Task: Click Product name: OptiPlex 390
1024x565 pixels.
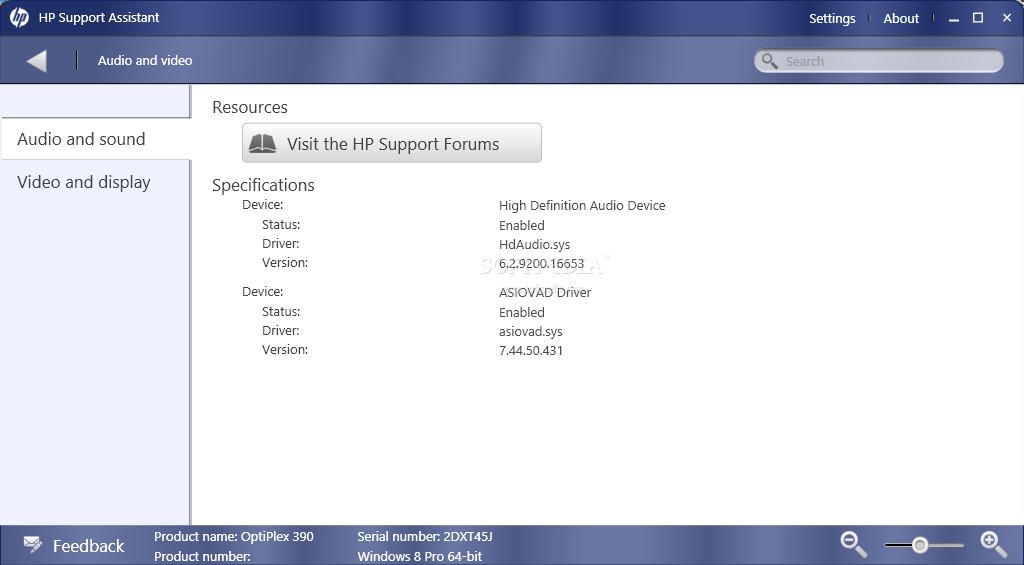Action: pyautogui.click(x=234, y=536)
